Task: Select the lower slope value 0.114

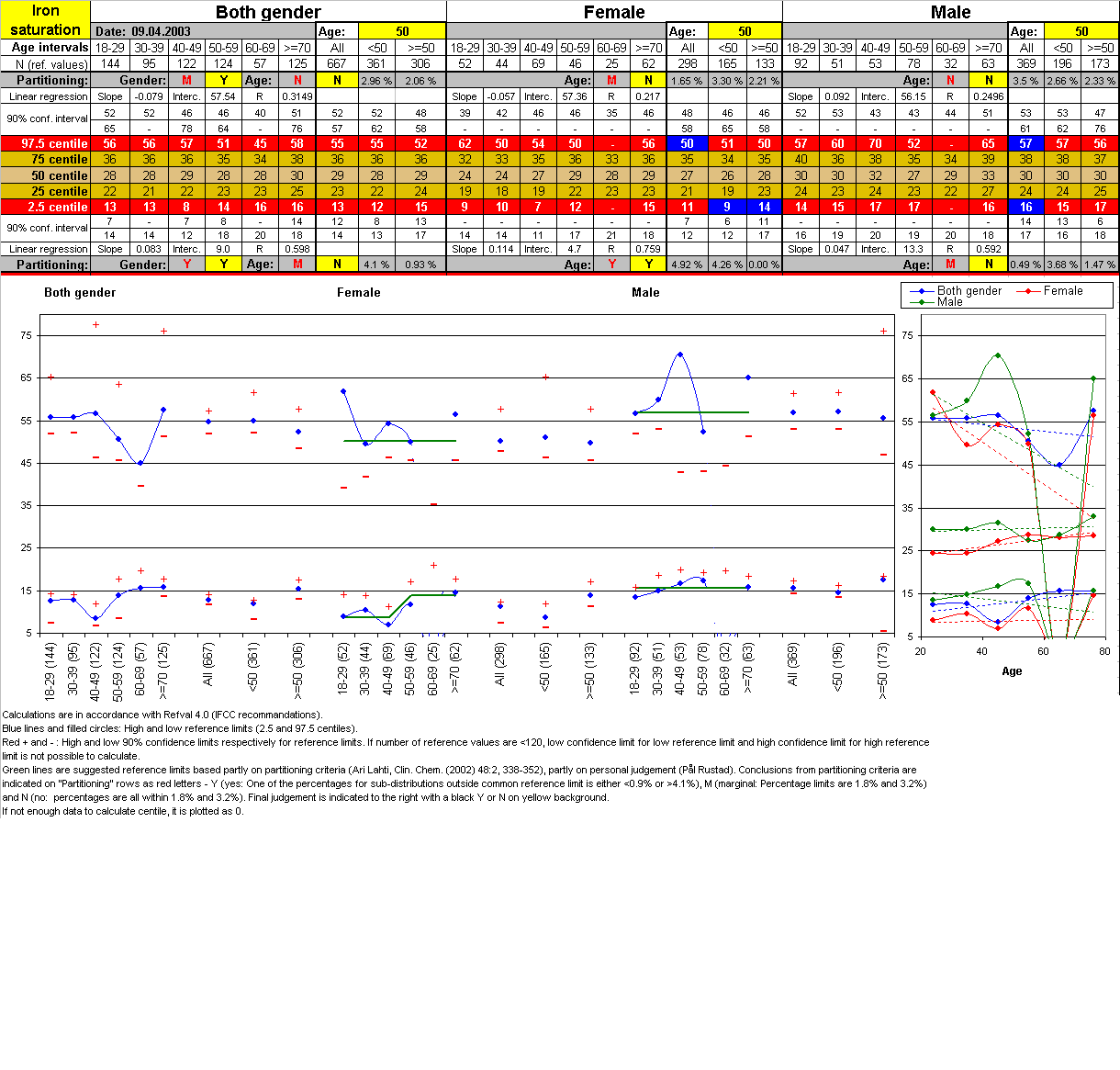Action: pos(501,249)
